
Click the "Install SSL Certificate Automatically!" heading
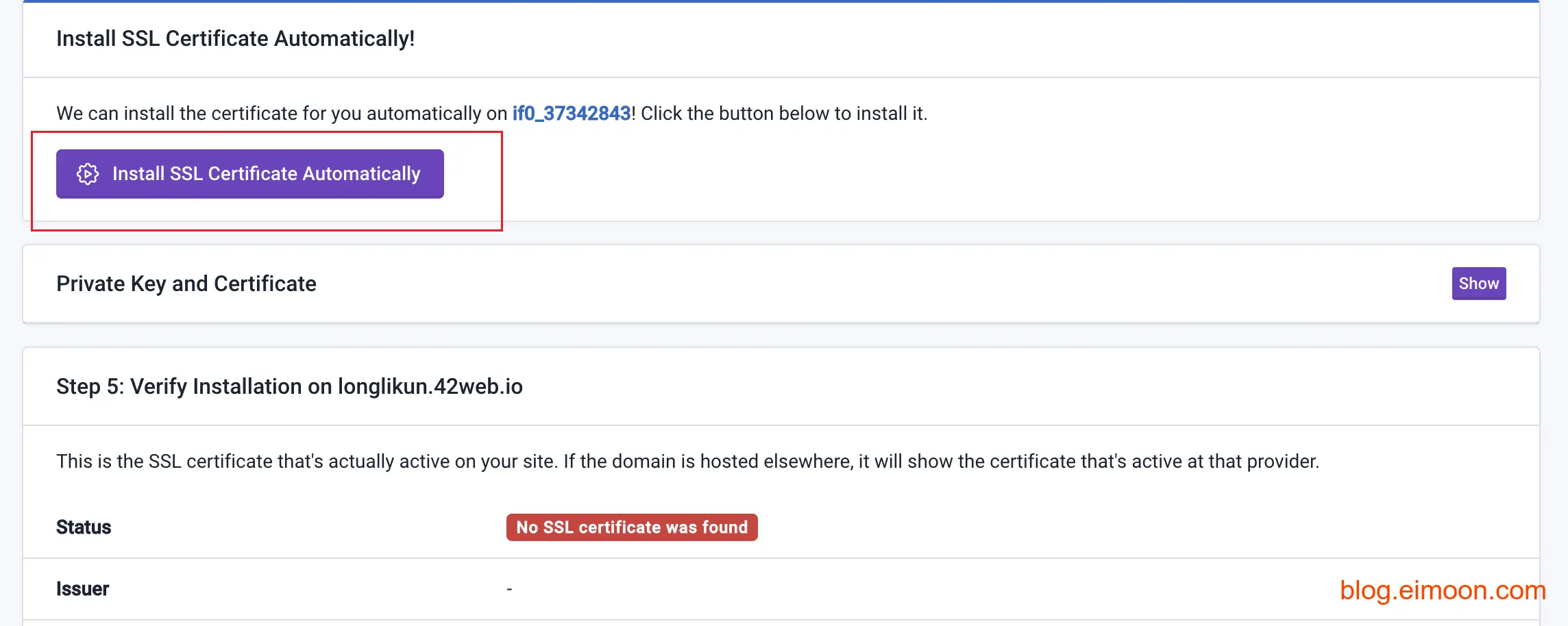235,39
